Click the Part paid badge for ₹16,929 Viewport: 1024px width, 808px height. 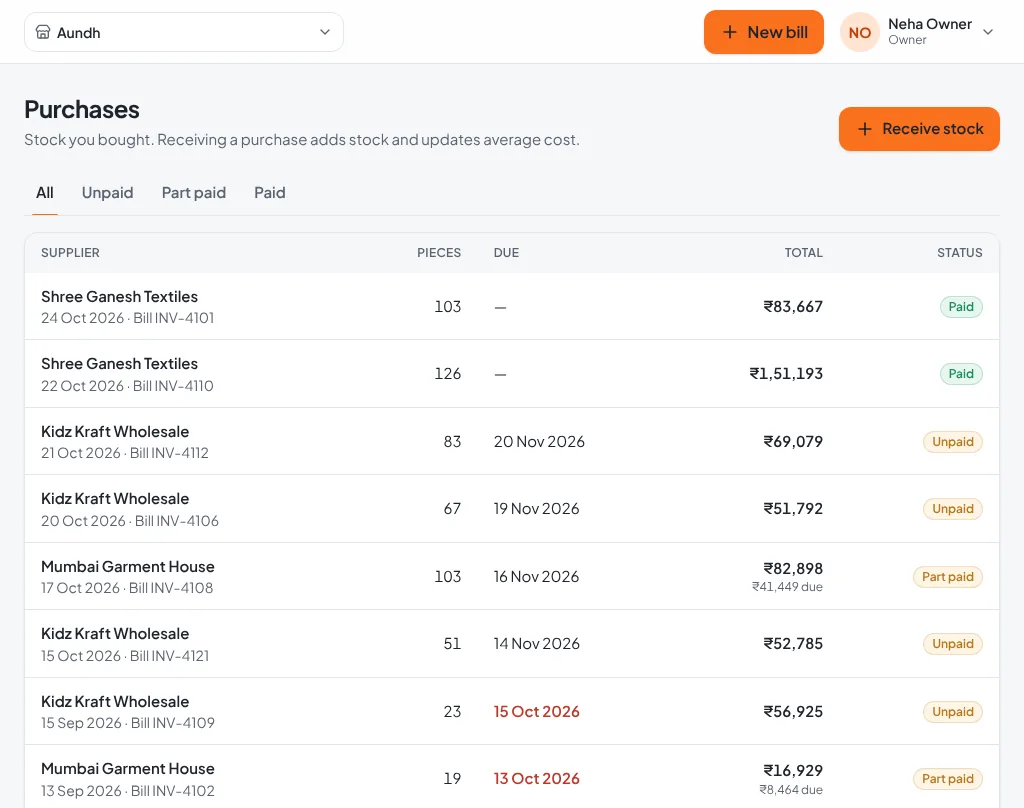coord(948,779)
